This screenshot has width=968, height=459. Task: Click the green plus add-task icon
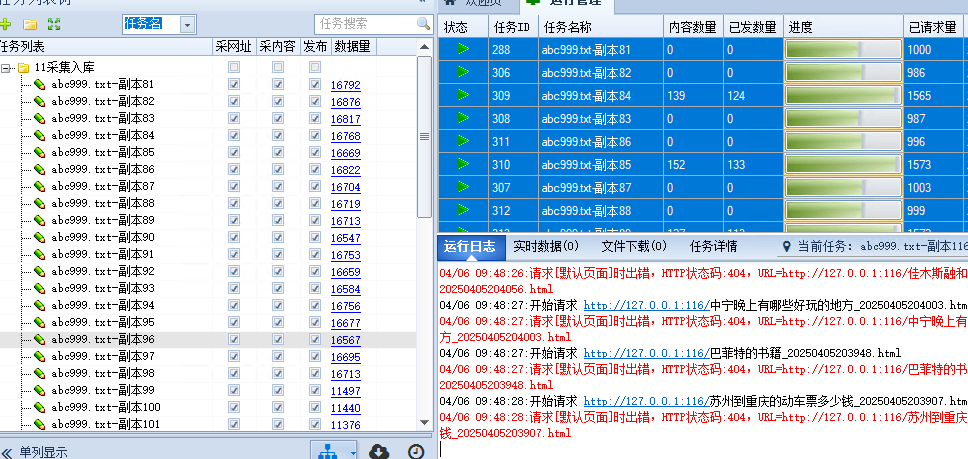point(5,25)
